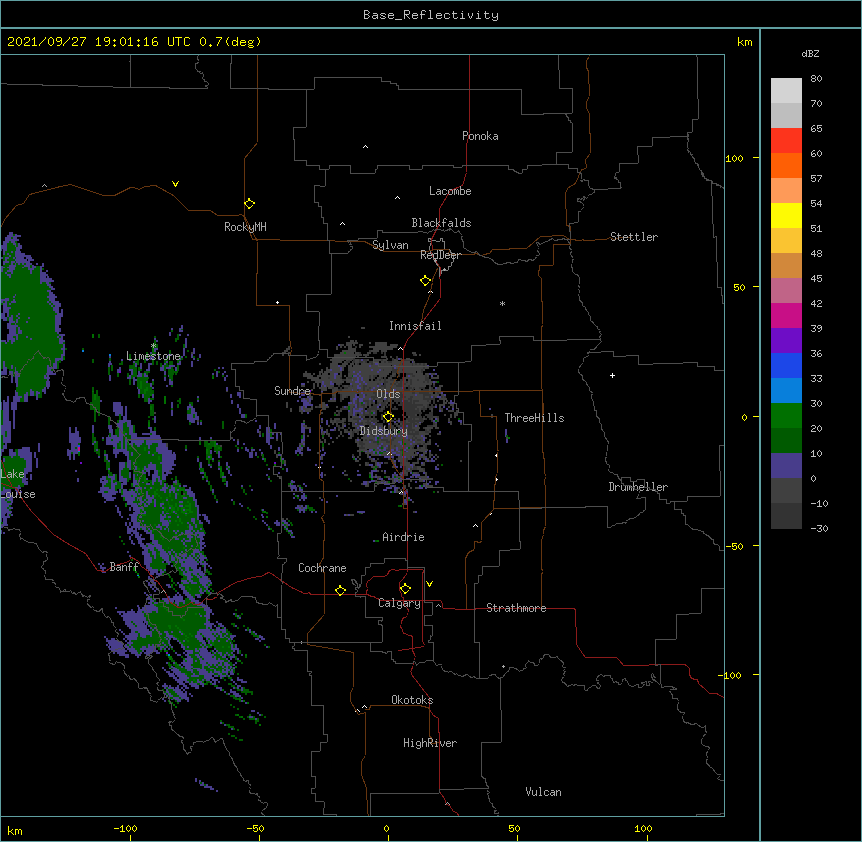
Task: Click the Cochrane label
Action: (322, 568)
